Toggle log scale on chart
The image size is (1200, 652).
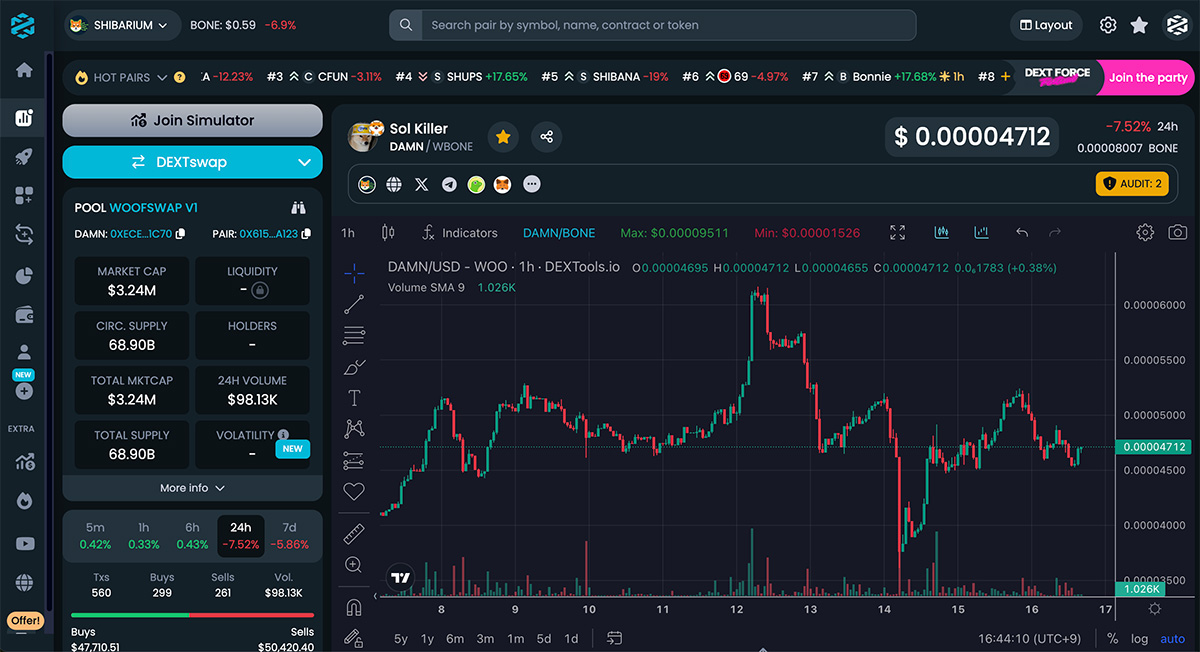click(x=1139, y=638)
